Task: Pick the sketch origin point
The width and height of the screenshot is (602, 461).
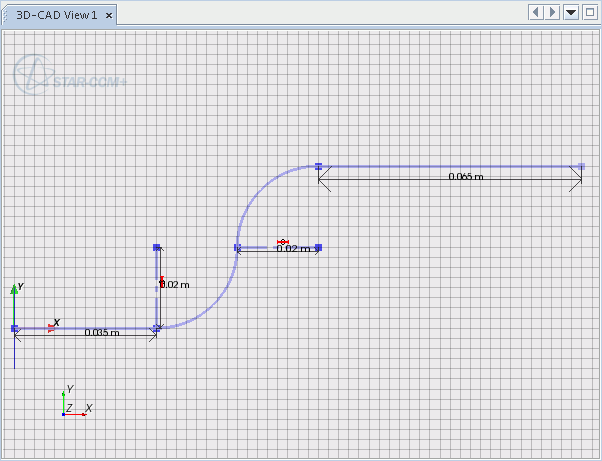Action: point(15,328)
